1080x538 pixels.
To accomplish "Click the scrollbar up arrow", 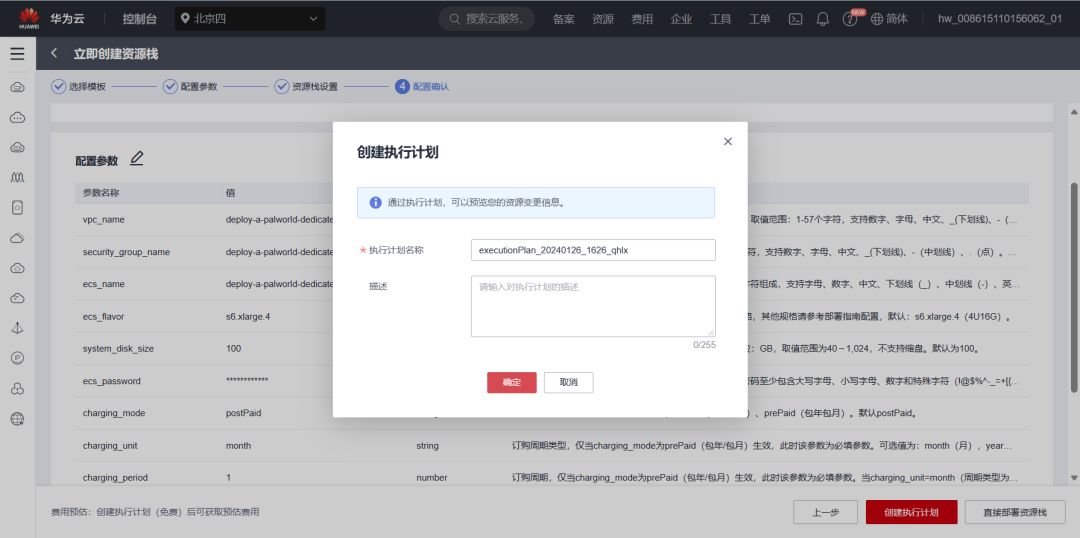I will click(1073, 111).
